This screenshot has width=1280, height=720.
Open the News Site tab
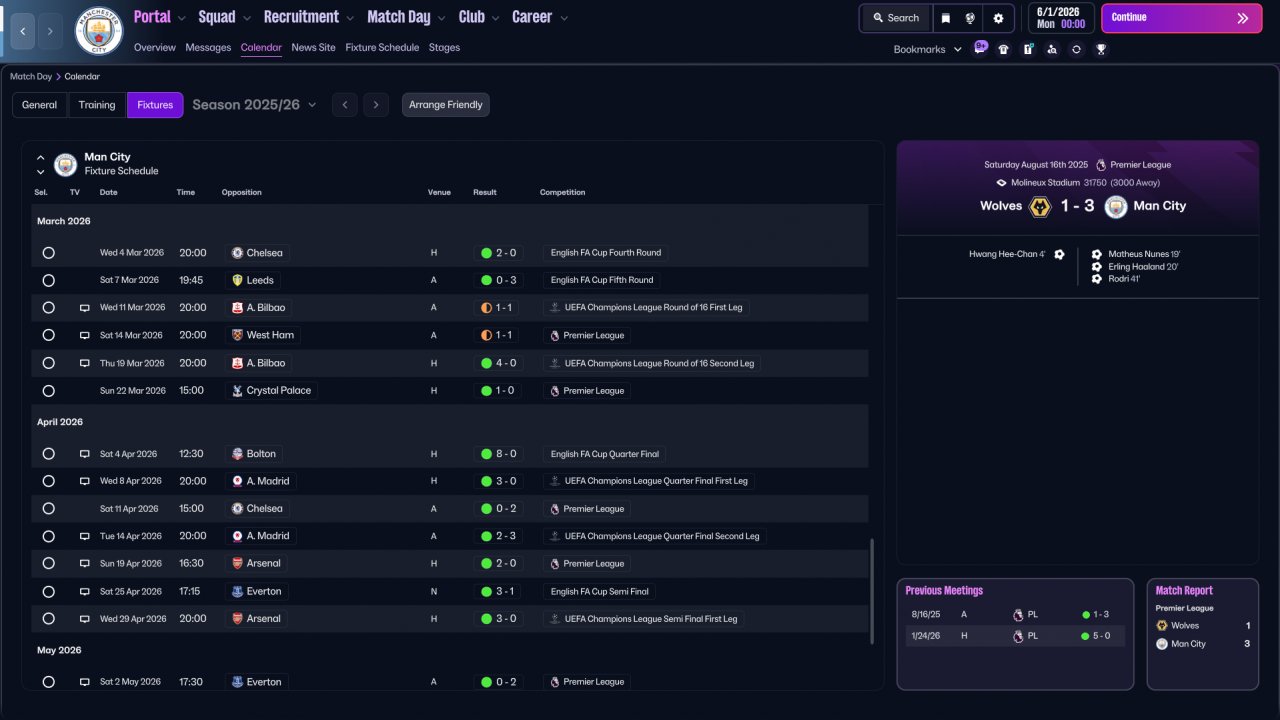[x=313, y=48]
